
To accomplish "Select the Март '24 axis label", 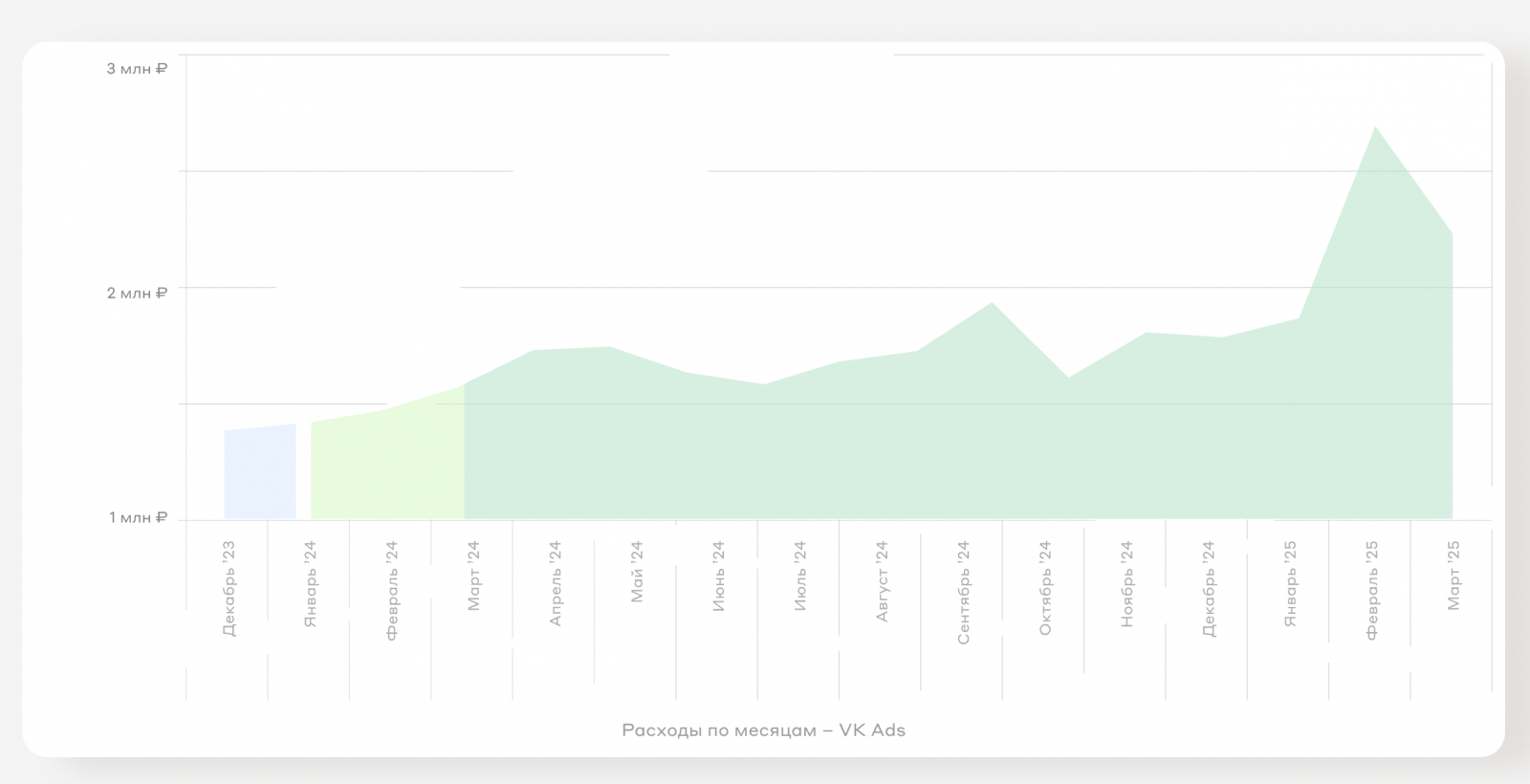I will pos(473,576).
